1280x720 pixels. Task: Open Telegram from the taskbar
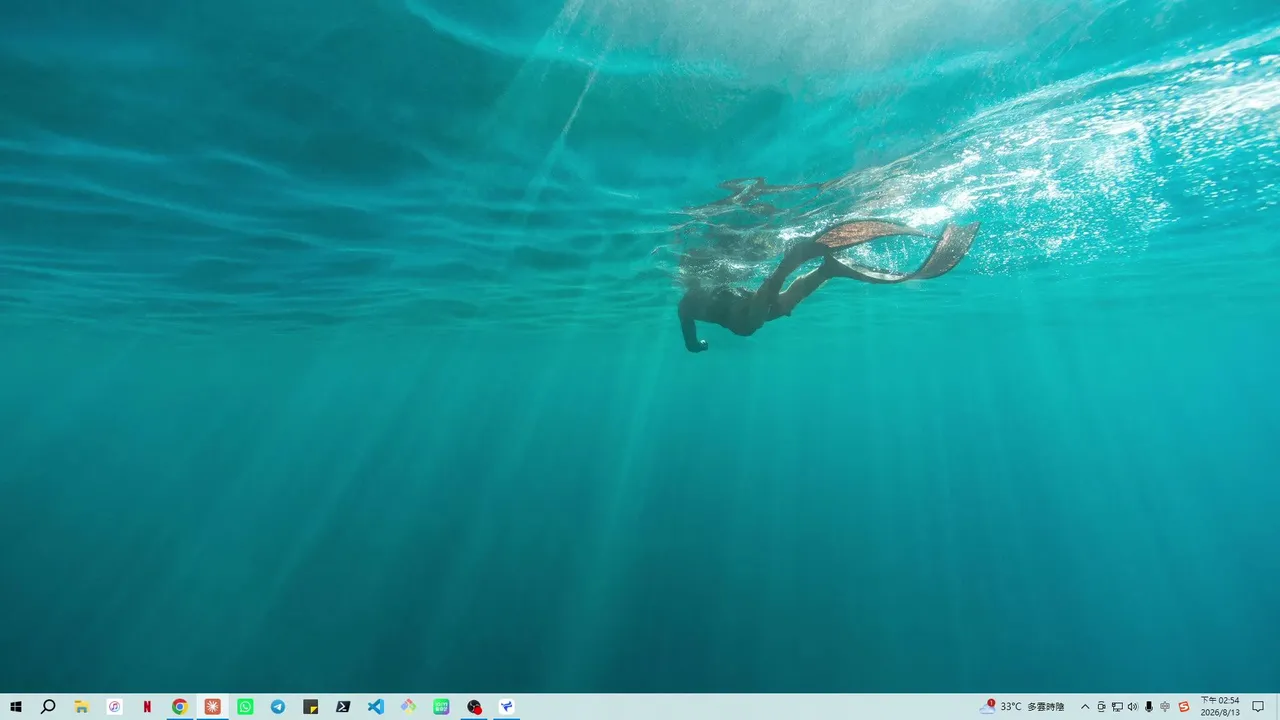(278, 707)
